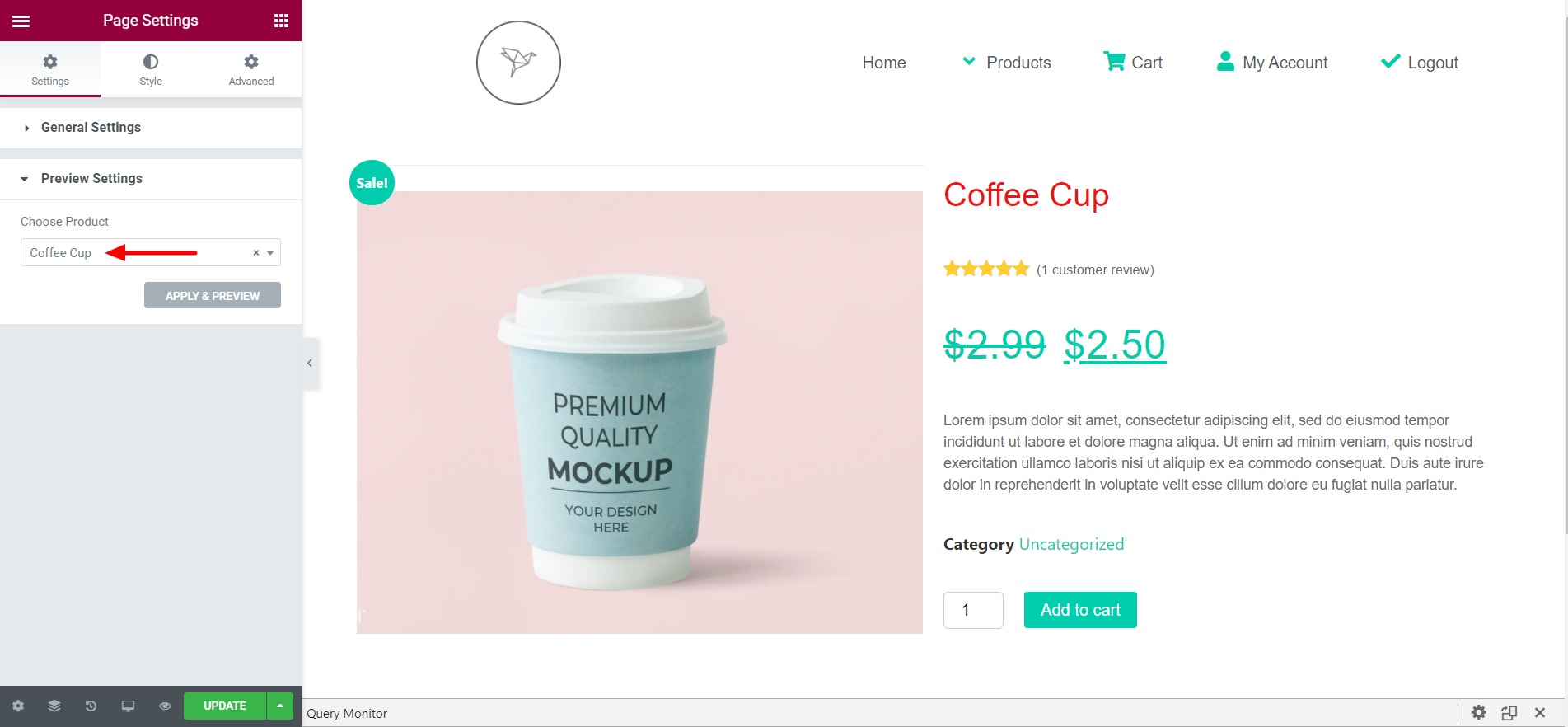Screen dimensions: 1568x727
Task: Click the My Account person icon
Action: pyautogui.click(x=1225, y=60)
